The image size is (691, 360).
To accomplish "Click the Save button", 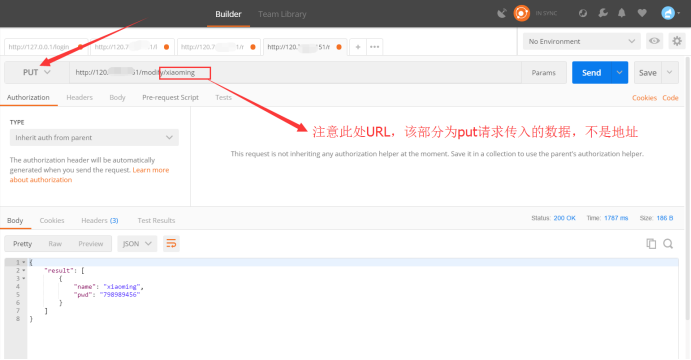I will (x=648, y=72).
